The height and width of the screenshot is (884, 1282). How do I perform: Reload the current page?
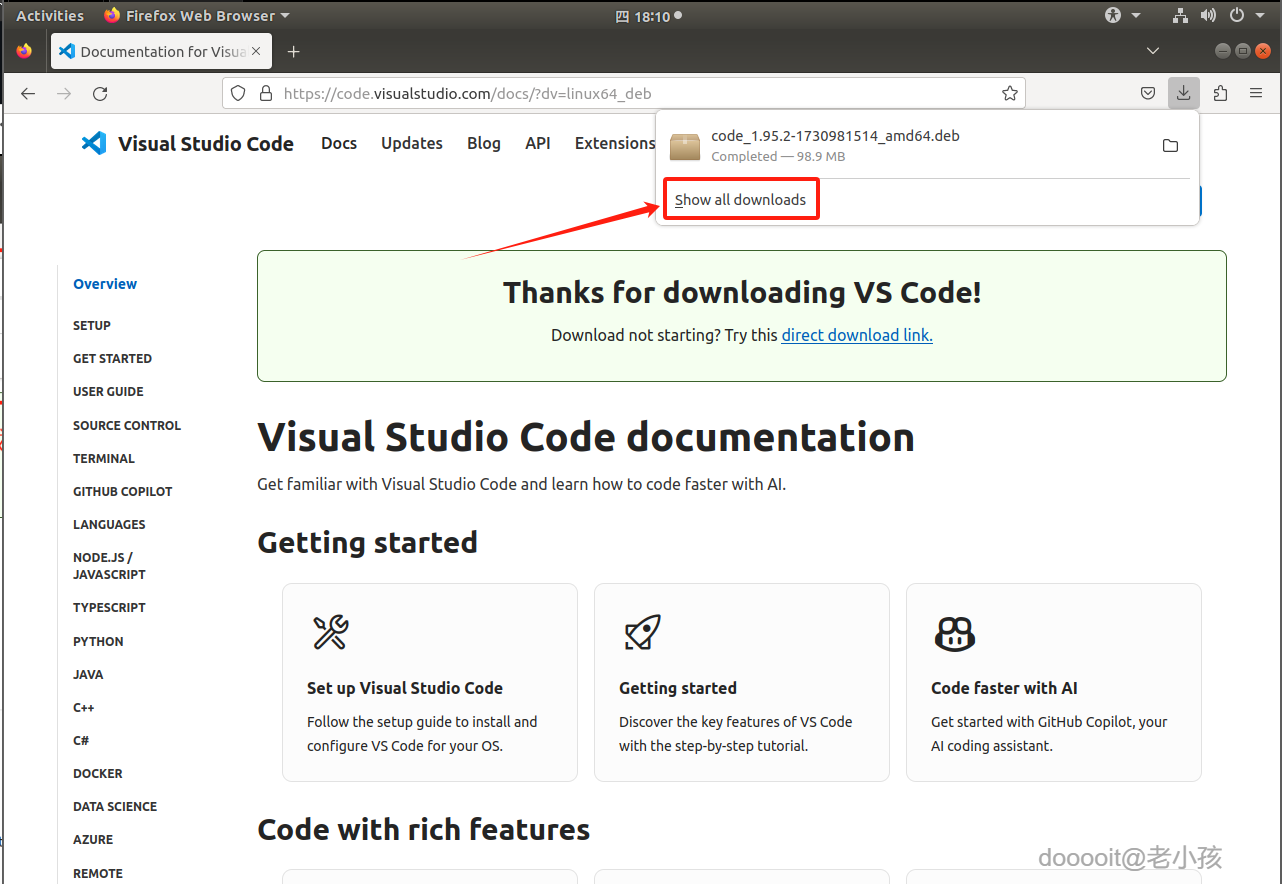100,93
